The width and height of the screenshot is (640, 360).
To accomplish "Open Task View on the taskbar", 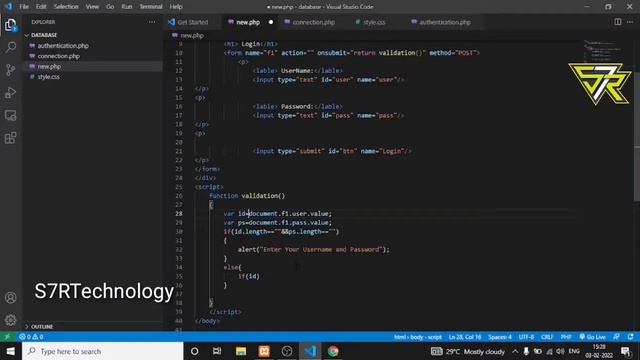I will point(217,351).
